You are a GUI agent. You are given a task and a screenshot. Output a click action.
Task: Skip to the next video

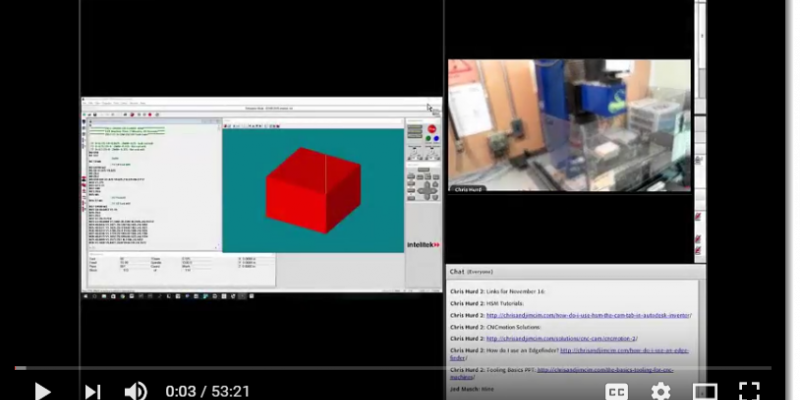[x=92, y=391]
